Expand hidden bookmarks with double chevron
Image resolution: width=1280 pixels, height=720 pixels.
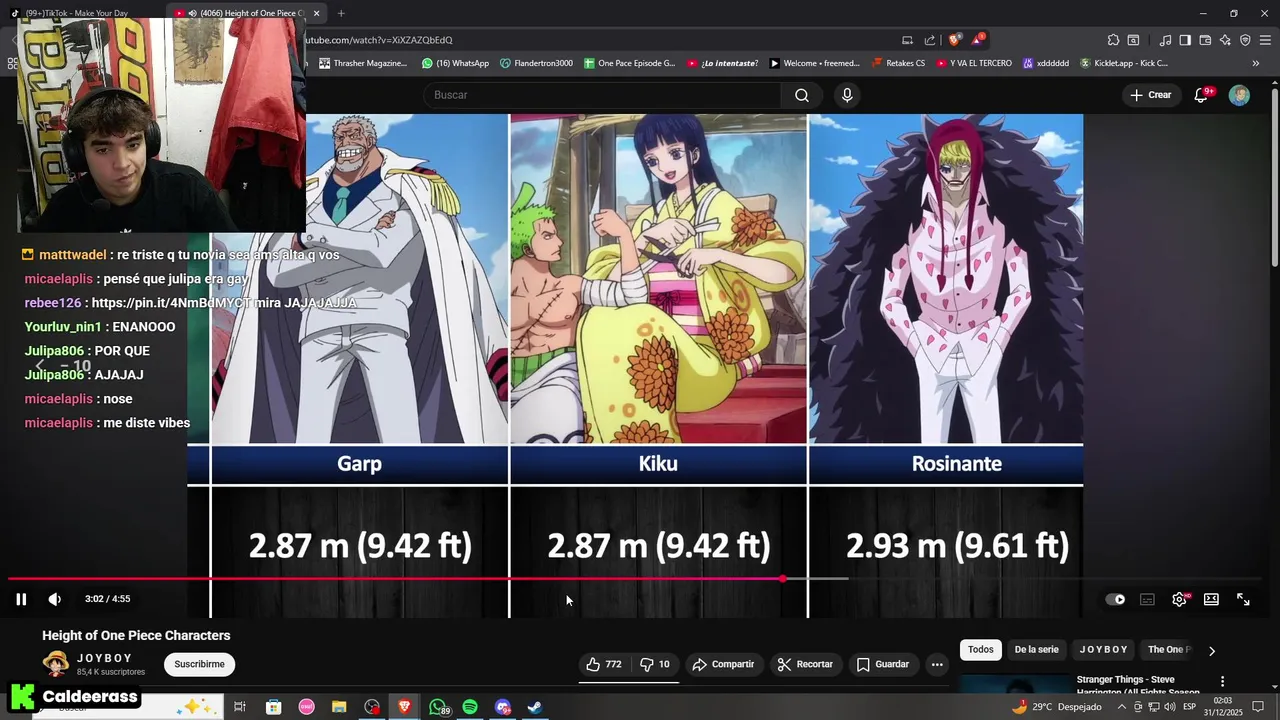1256,63
